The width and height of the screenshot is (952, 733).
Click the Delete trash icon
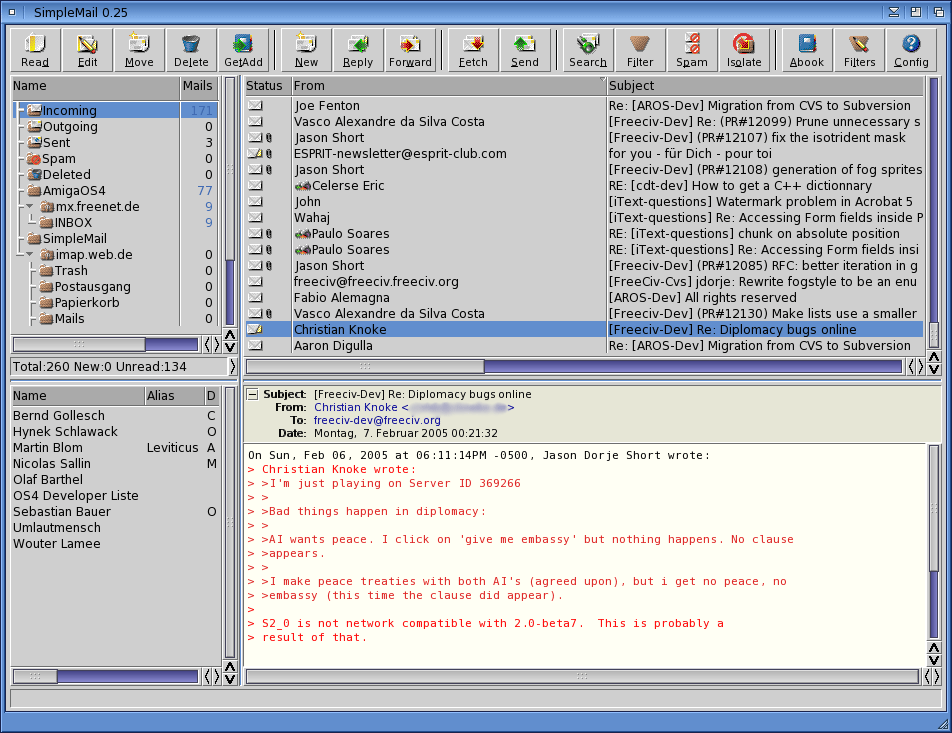(191, 49)
